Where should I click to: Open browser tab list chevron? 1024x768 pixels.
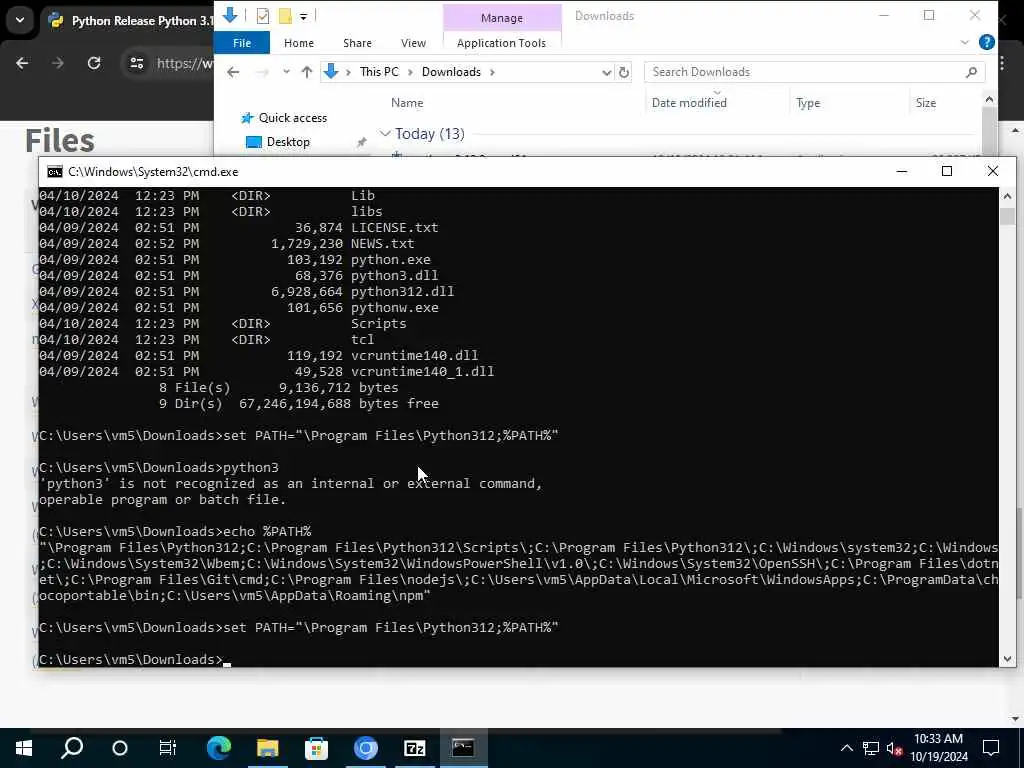pos(20,20)
